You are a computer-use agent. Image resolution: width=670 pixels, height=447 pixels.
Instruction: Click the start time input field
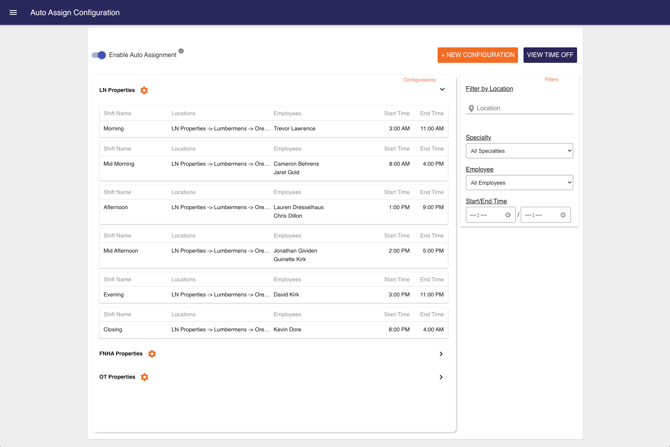click(491, 215)
